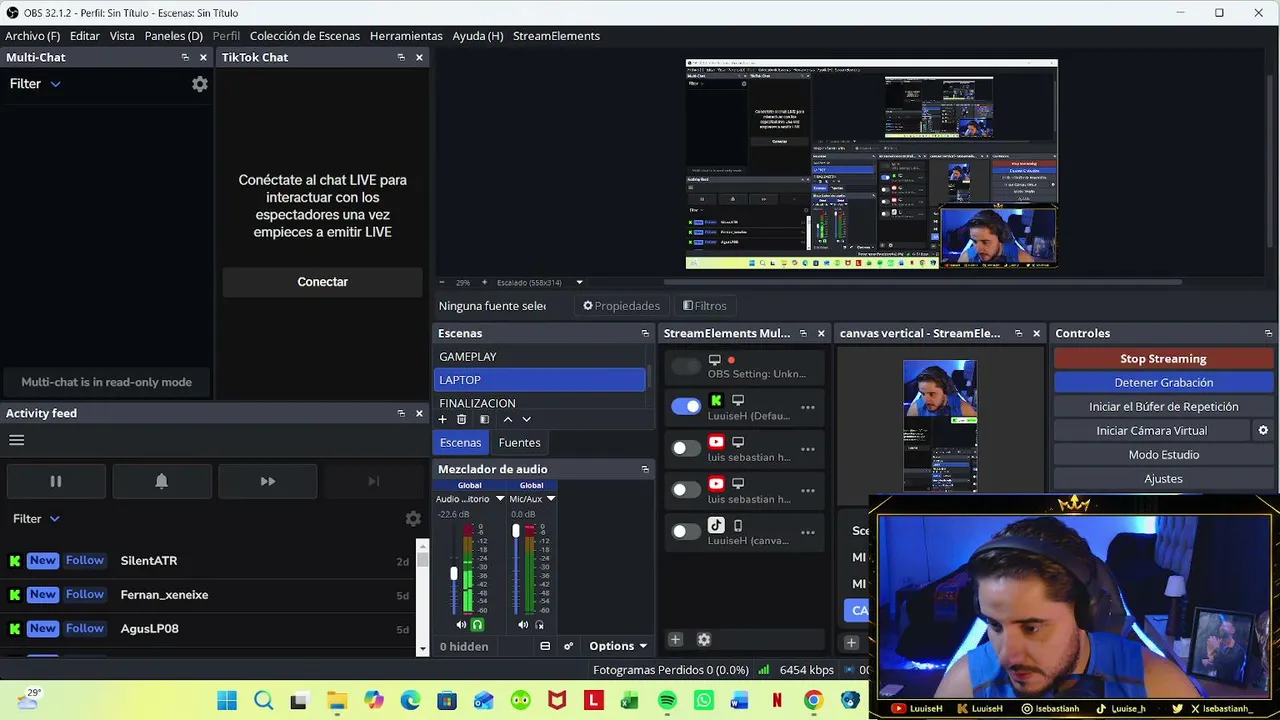Screen dimensions: 1280x720
Task: Open the scene filters icon in Escenas toolbar
Action: coord(484,420)
